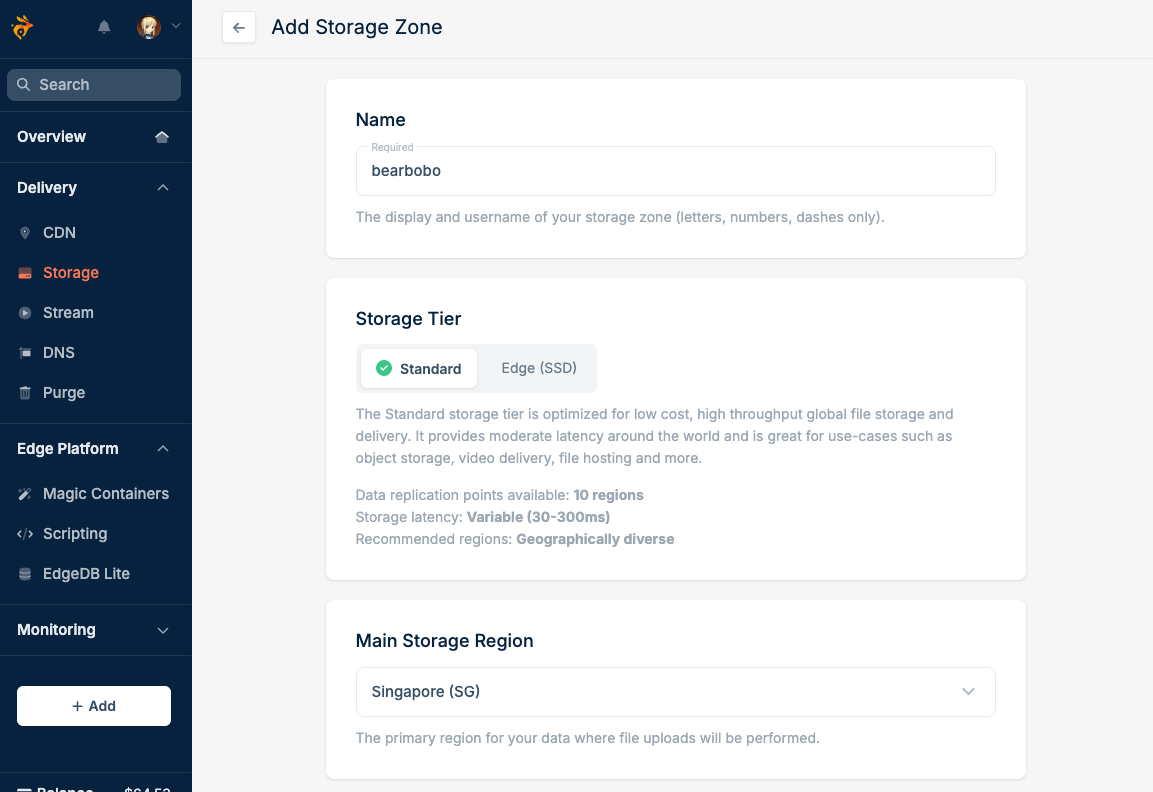Click the Name input field
The height and width of the screenshot is (792, 1153).
coord(675,171)
